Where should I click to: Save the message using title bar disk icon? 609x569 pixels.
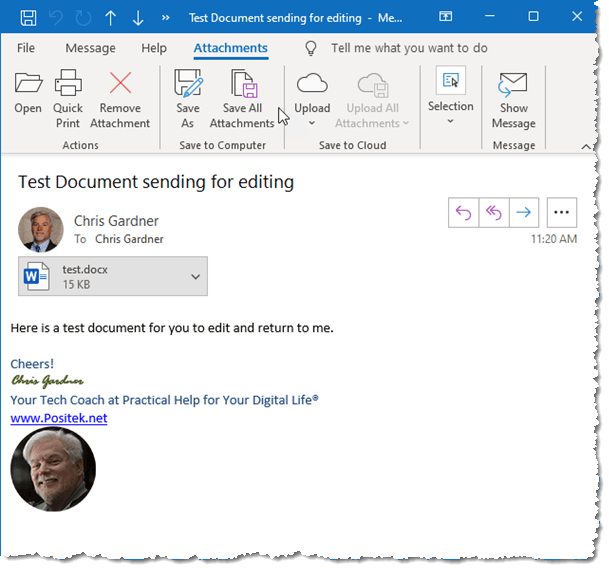click(x=29, y=18)
